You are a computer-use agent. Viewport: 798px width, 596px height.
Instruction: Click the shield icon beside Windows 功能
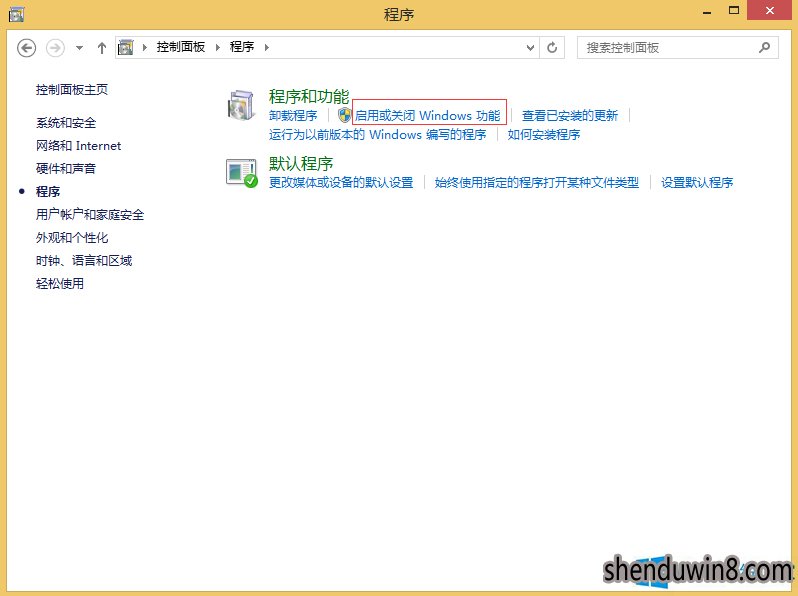coord(345,115)
